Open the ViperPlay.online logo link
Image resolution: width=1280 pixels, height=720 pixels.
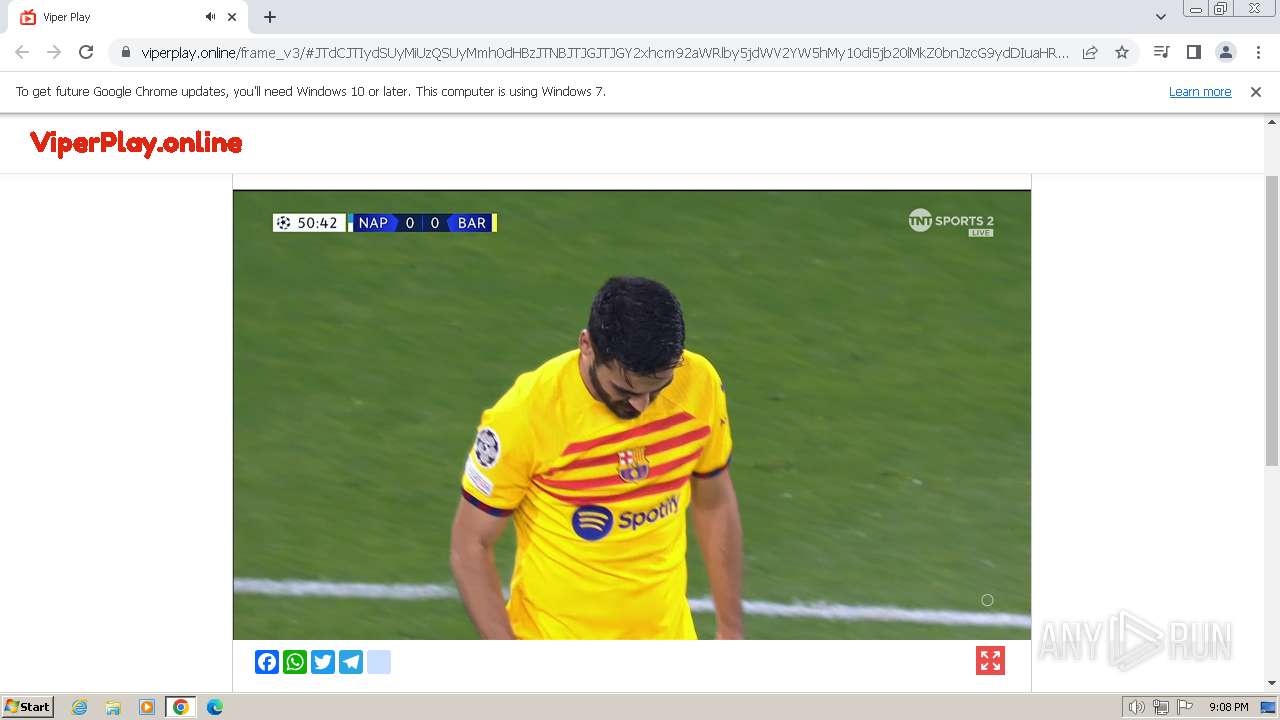(136, 143)
